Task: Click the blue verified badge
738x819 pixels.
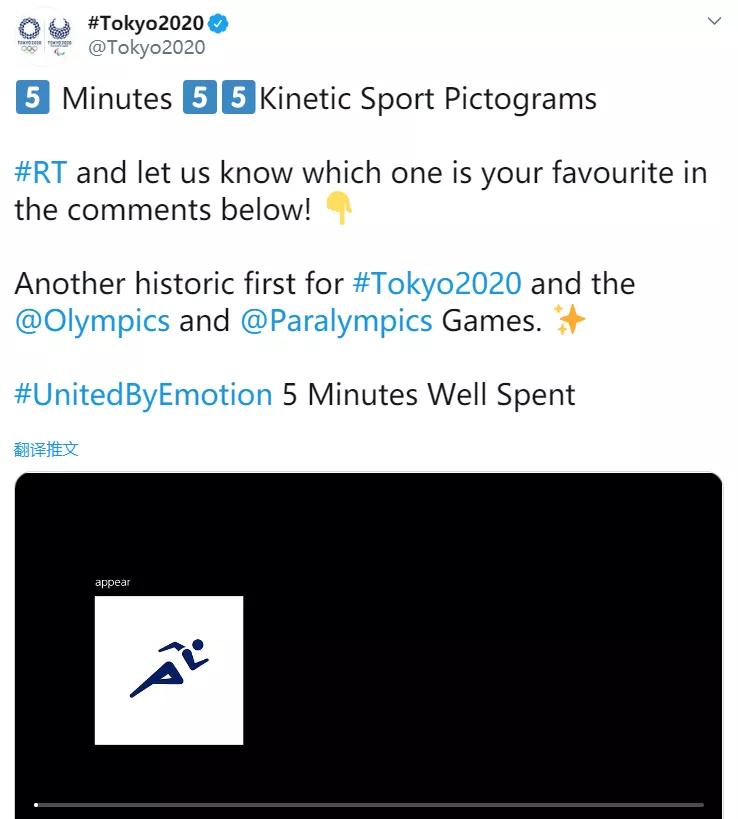Action: tap(218, 23)
